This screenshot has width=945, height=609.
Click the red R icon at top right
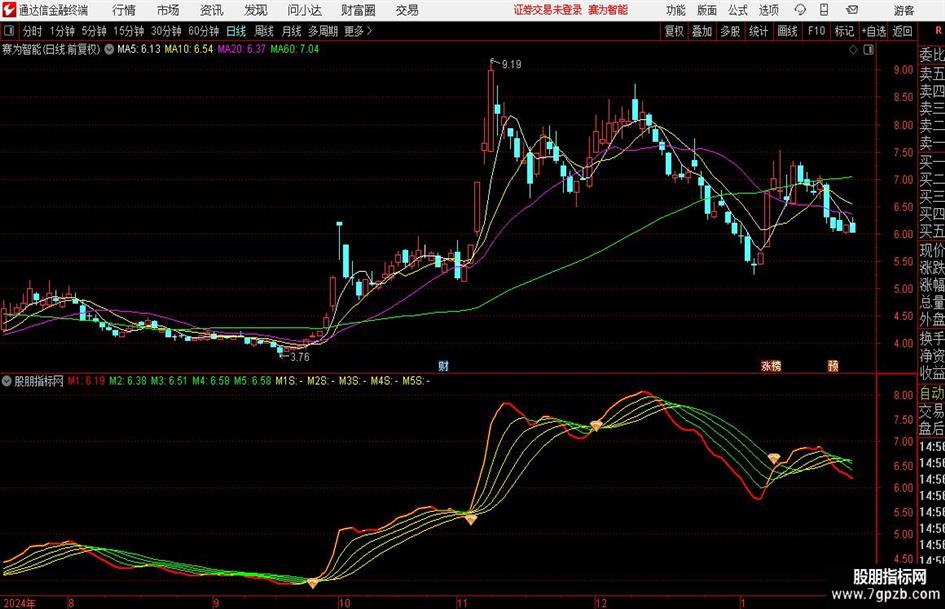point(938,31)
